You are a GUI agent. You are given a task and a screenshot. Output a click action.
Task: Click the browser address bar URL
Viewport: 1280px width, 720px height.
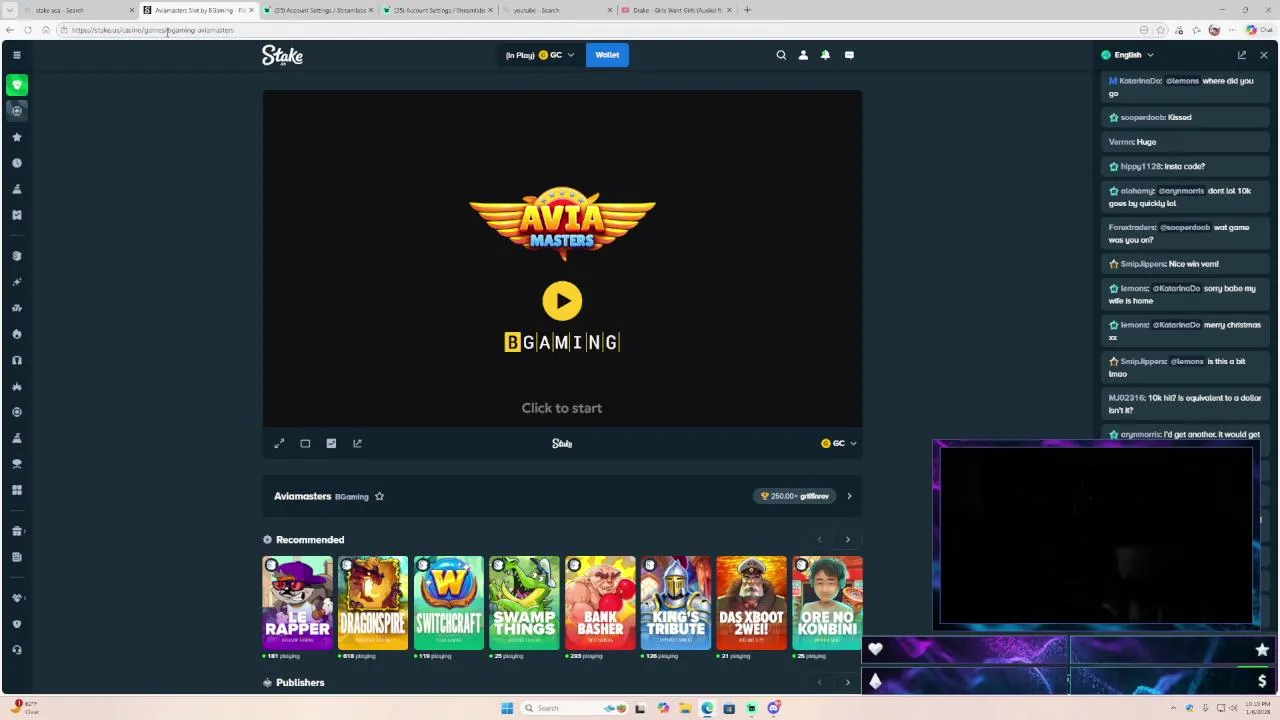point(152,30)
